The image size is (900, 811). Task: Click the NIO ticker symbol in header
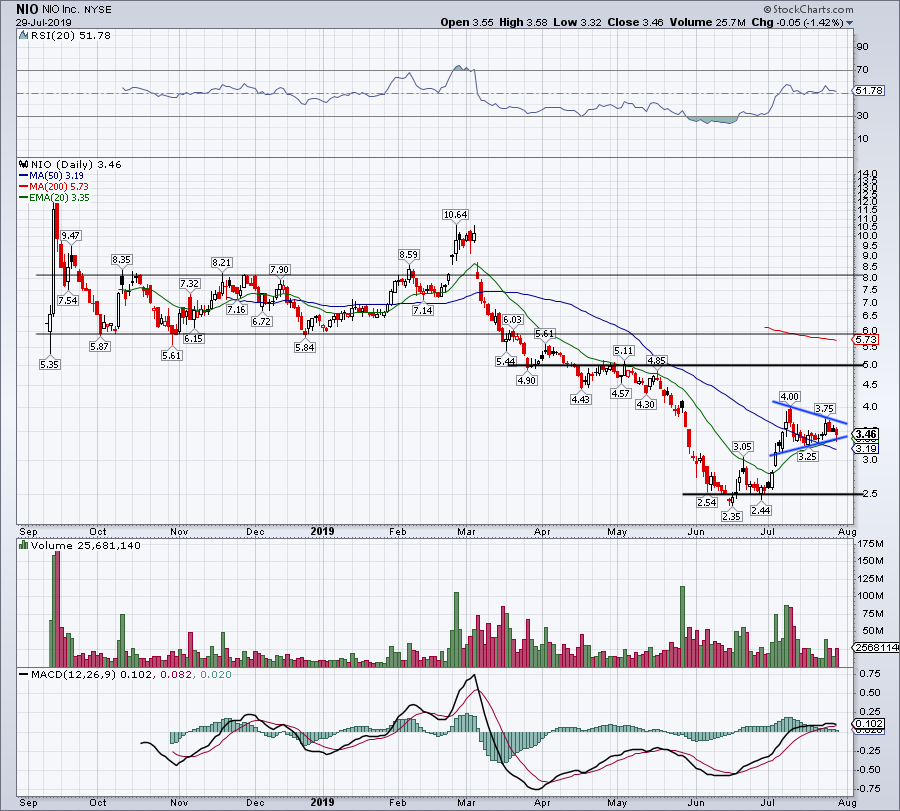[x=27, y=9]
